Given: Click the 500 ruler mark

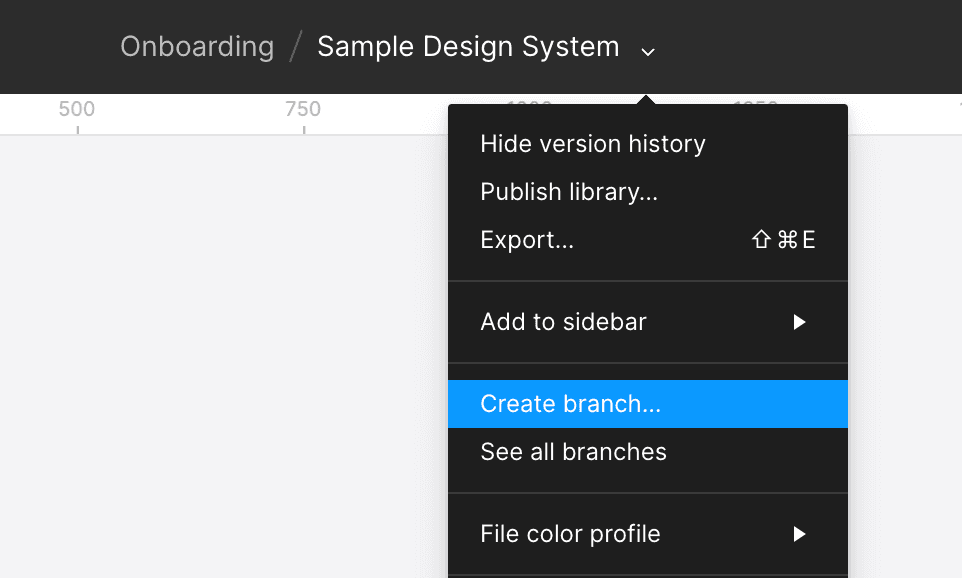Looking at the screenshot, I should [x=77, y=109].
